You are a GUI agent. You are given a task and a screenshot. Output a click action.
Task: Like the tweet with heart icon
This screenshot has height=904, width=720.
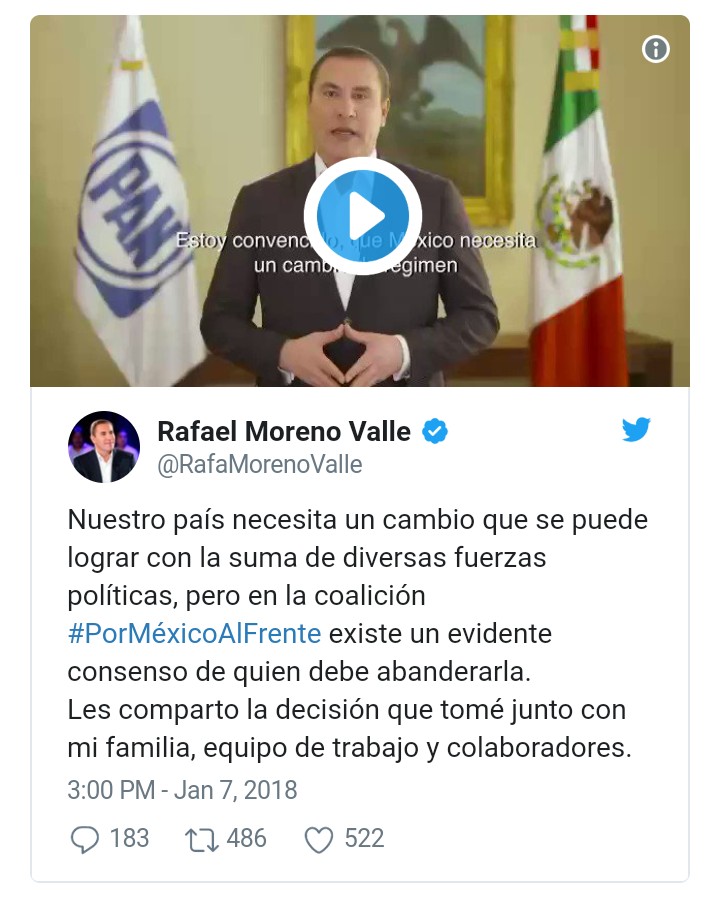pyautogui.click(x=319, y=840)
